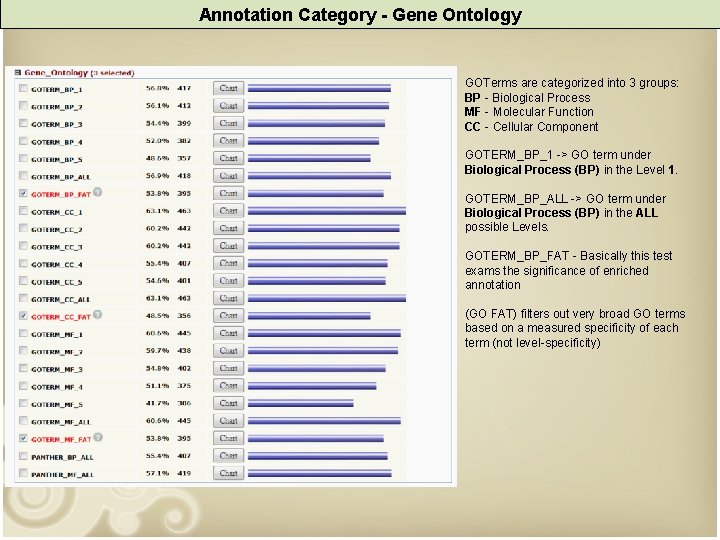Open Chart for GOTERM_BP_FAT
The image size is (720, 540).
pos(228,193)
